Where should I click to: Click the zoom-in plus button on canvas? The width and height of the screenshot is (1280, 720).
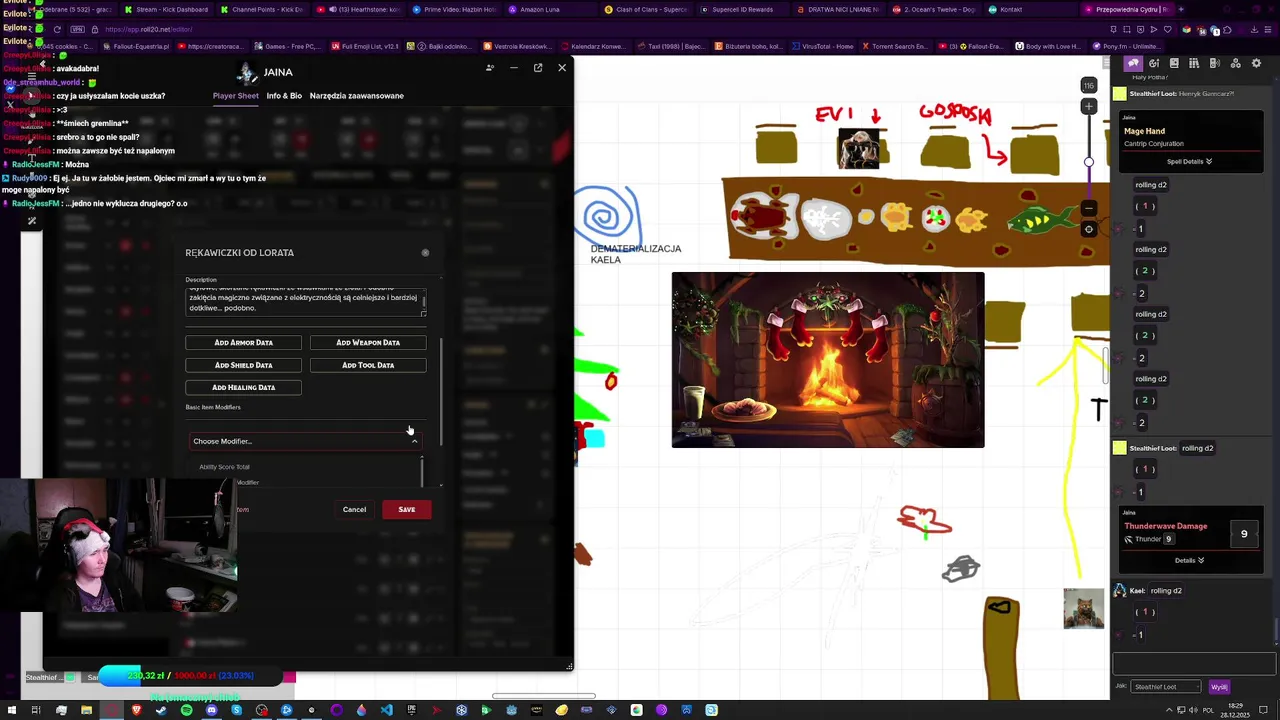click(1089, 106)
